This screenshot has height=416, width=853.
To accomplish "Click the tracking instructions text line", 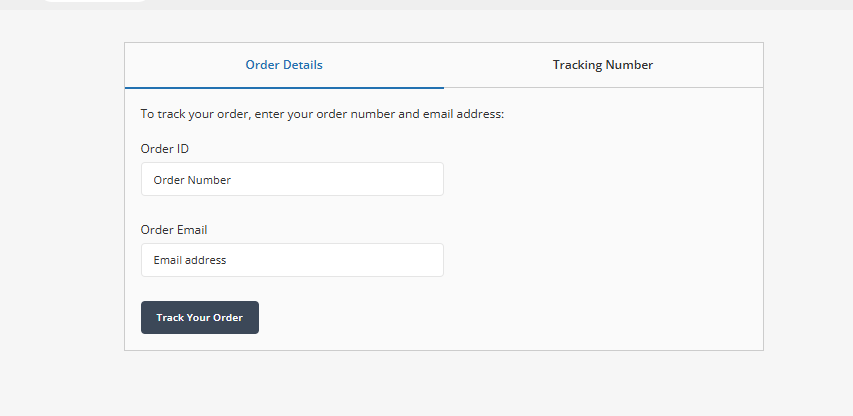I will [322, 114].
